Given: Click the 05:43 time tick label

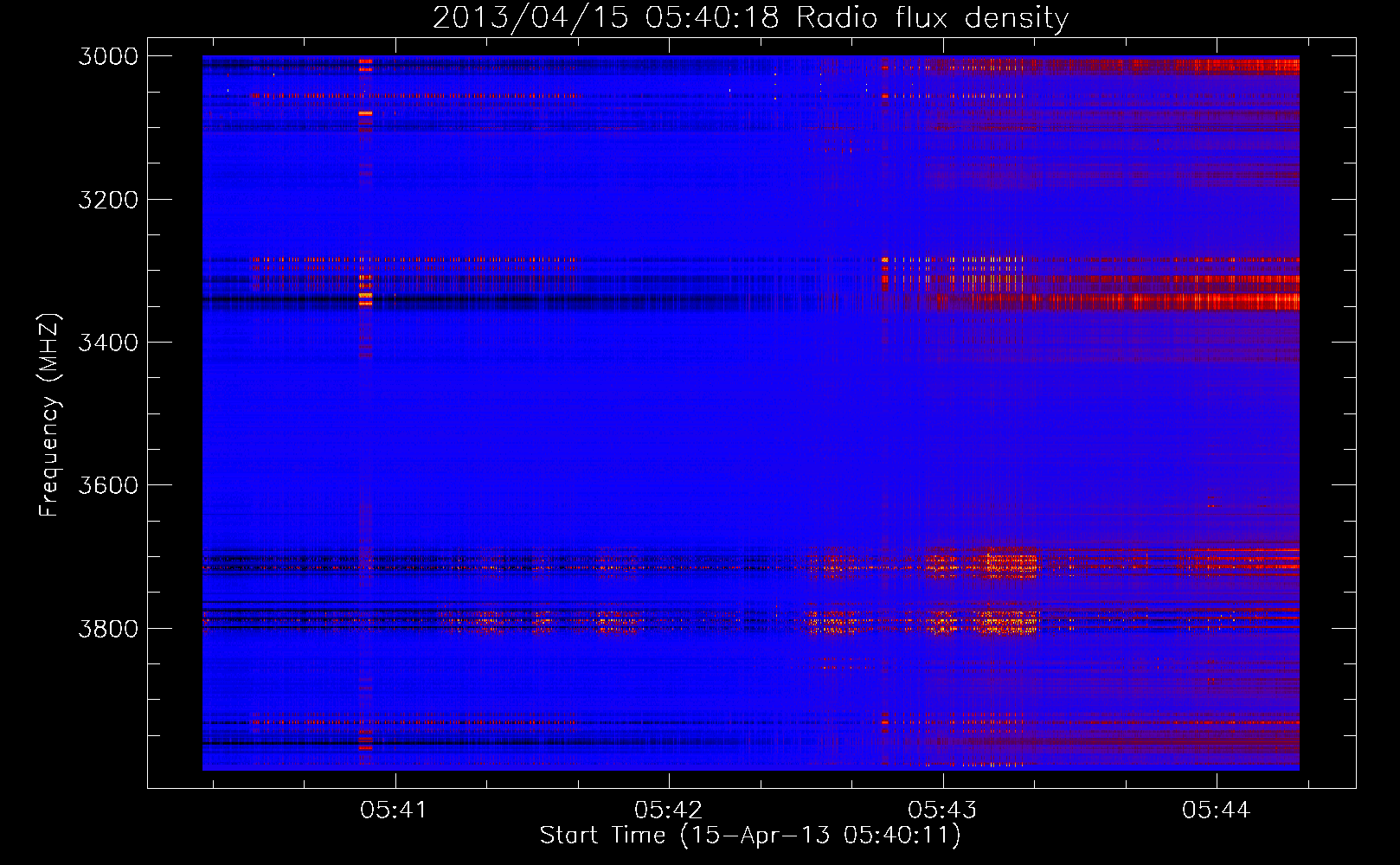Looking at the screenshot, I should pyautogui.click(x=942, y=810).
